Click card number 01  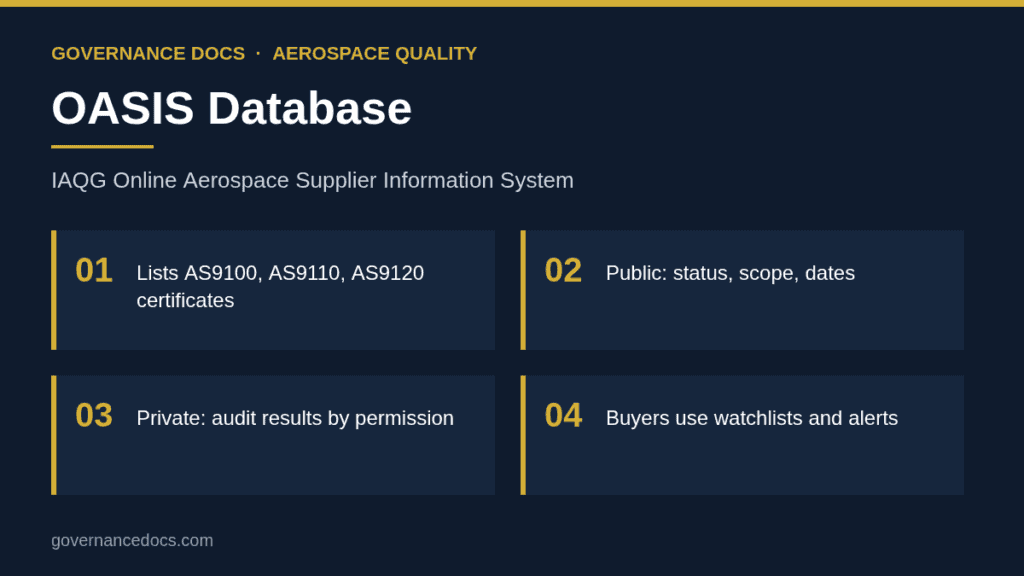94,270
